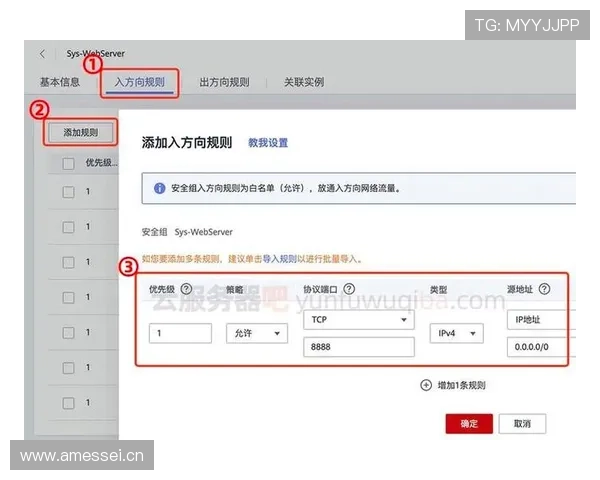The height and width of the screenshot is (480, 600).
Task: Click 增加1条规则 to add another rule
Action: click(461, 385)
